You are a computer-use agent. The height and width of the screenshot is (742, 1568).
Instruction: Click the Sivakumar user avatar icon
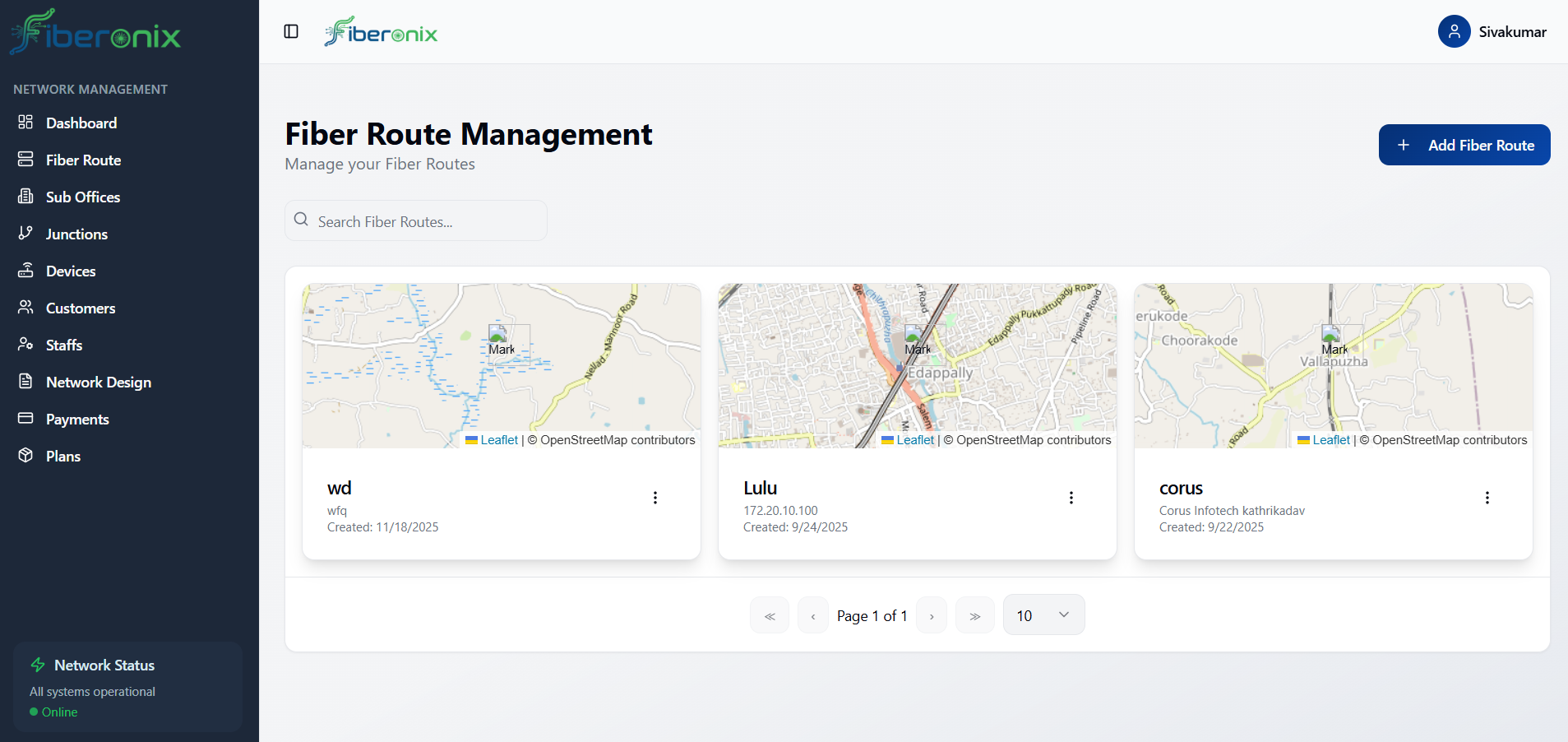point(1454,31)
